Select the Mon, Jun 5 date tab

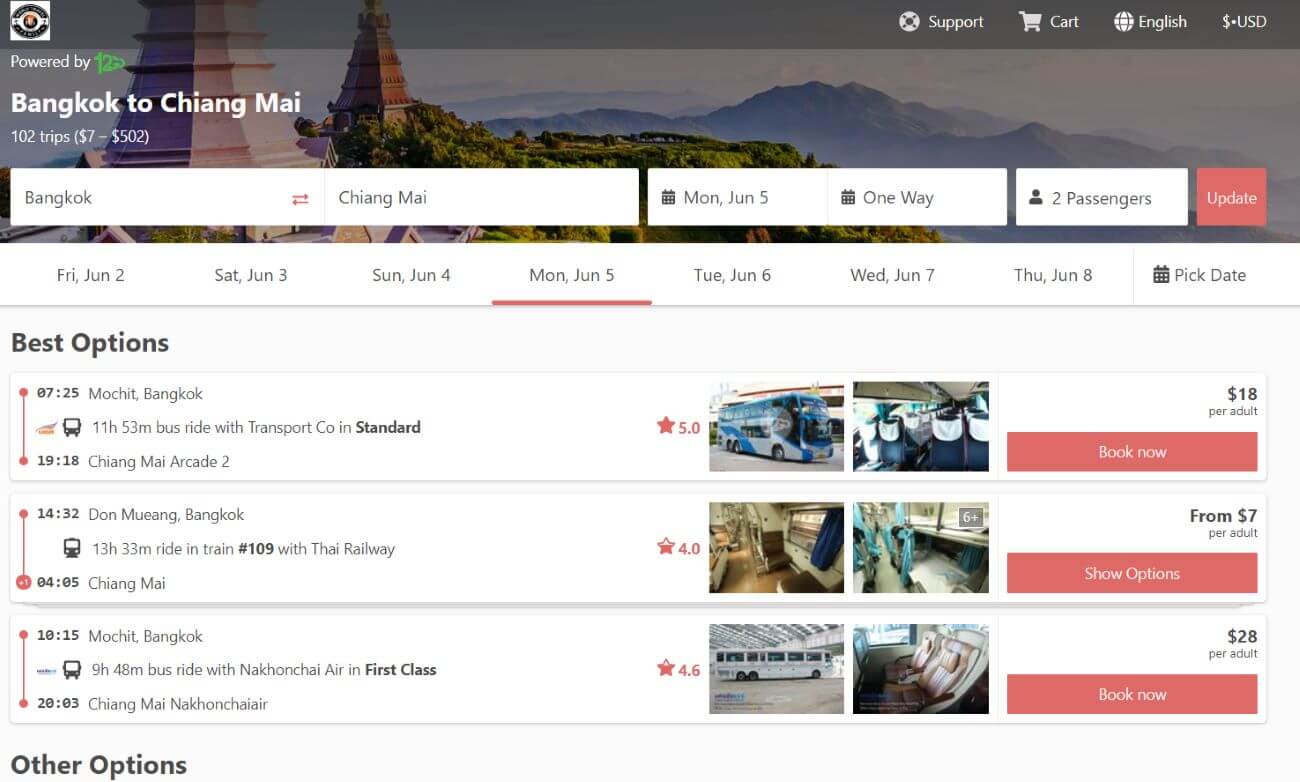click(572, 275)
